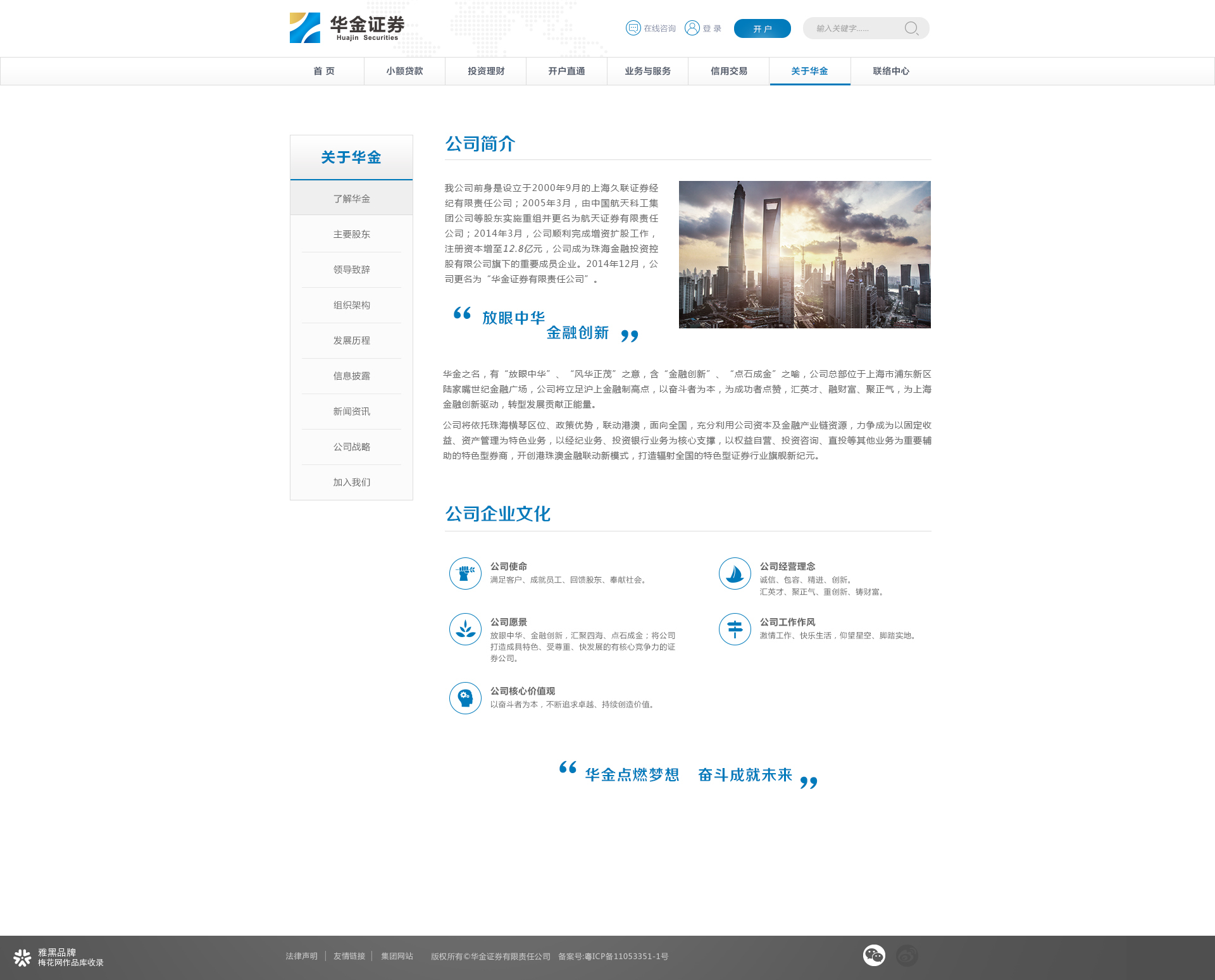Click the Weibo icon in footer
The width and height of the screenshot is (1215, 980).
click(x=907, y=955)
